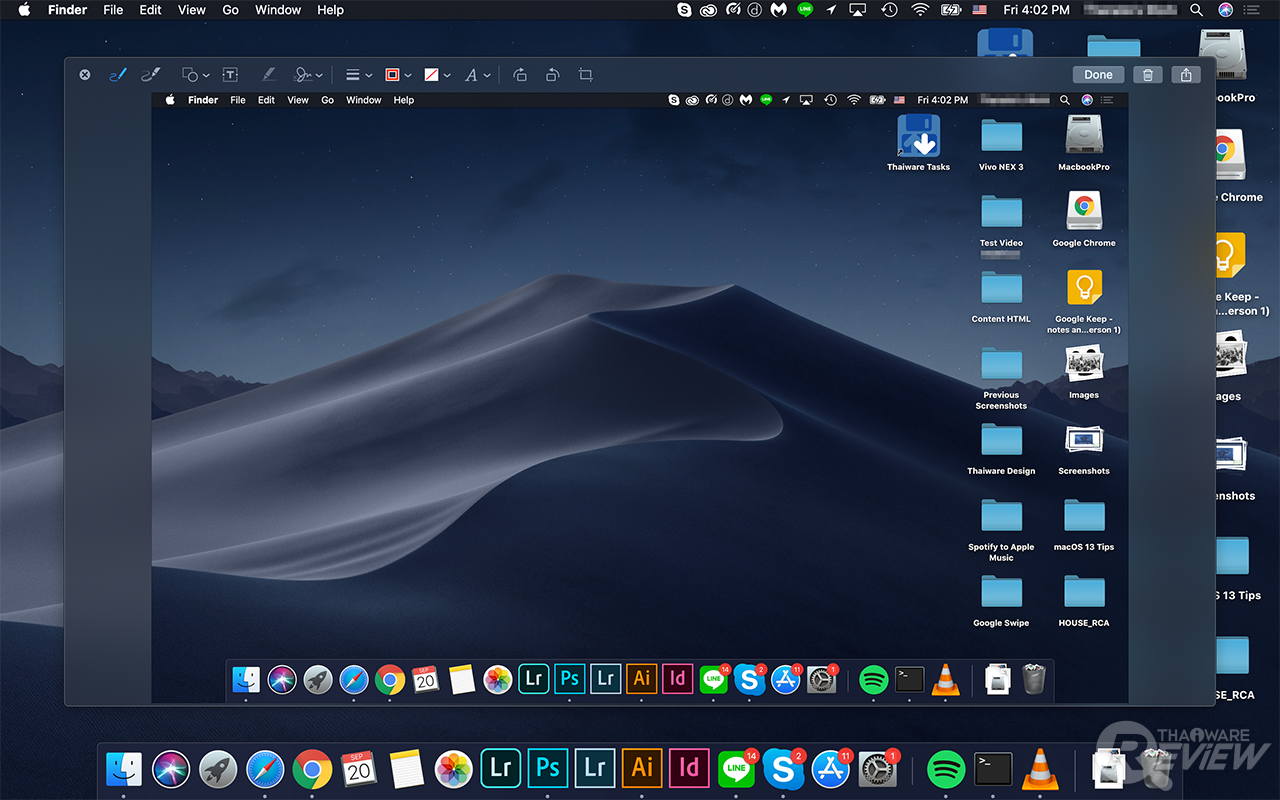Screen dimensions: 1280x800
Task: Open the Shapes dropdown in markup toolbar
Action: [195, 75]
